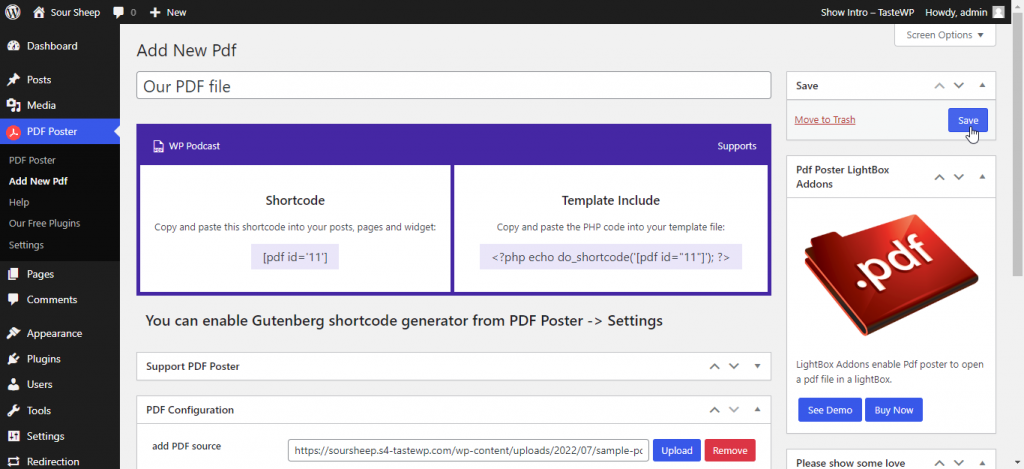Click the Media icon in sidebar

14,105
